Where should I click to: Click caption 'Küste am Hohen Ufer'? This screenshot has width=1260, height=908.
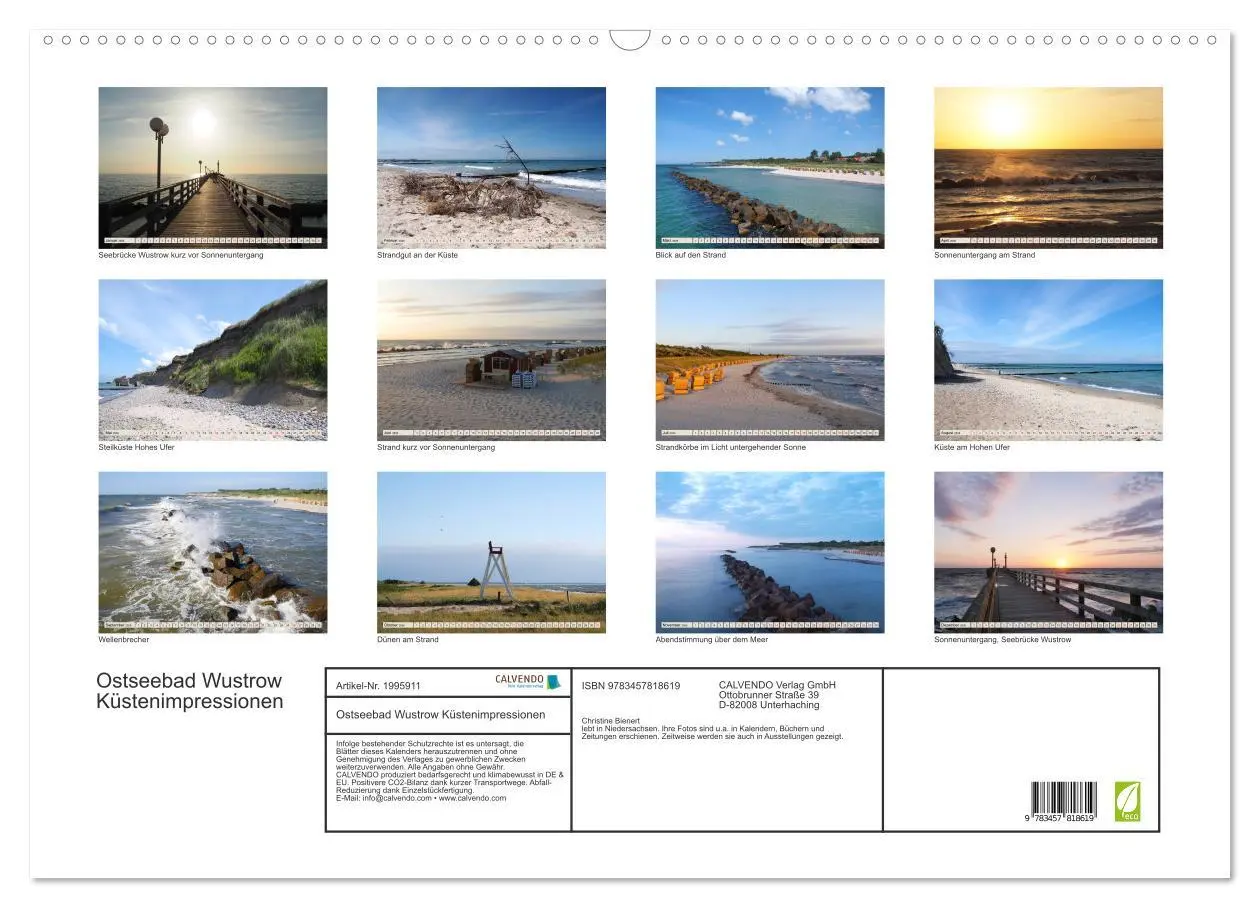point(972,447)
